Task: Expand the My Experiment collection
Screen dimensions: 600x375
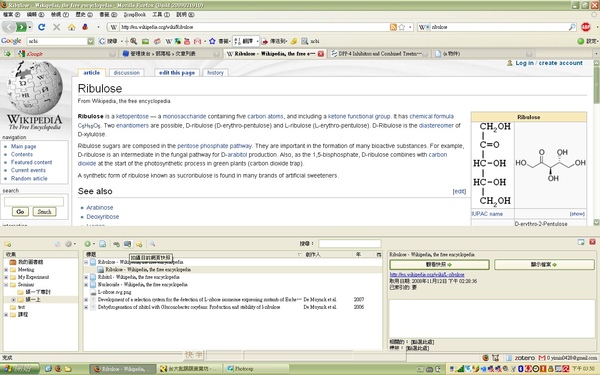Action: pos(6,277)
